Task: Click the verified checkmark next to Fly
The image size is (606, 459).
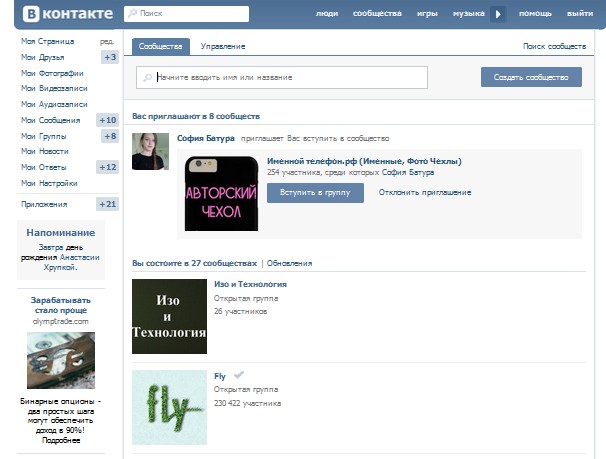Action: 238,375
